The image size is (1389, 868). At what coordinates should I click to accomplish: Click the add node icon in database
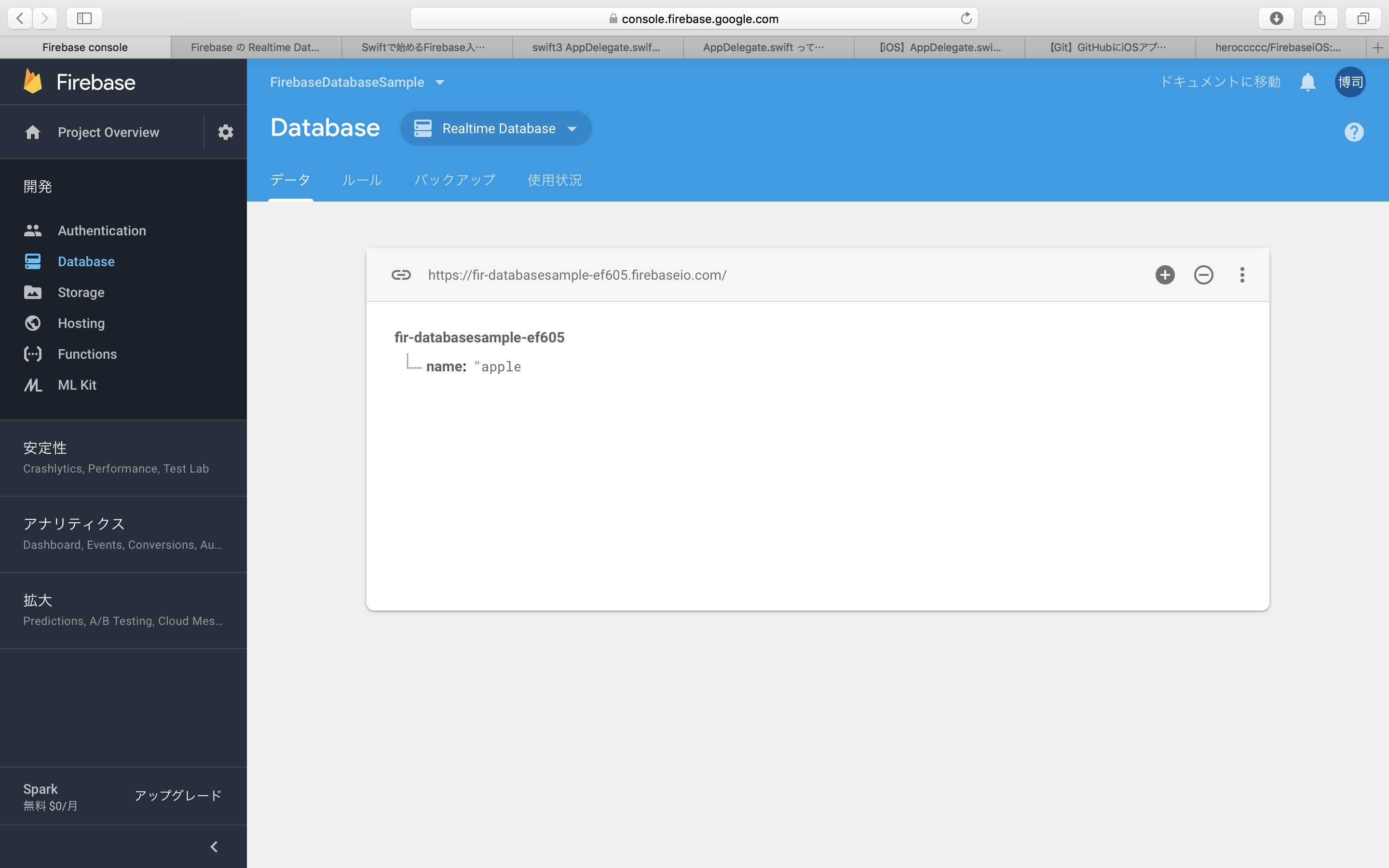coord(1165,274)
